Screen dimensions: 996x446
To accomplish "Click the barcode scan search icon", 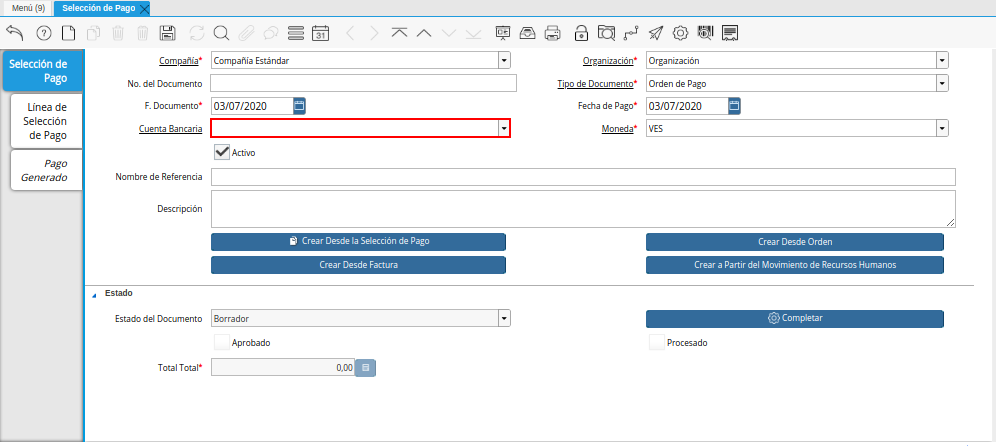I will coord(705,33).
